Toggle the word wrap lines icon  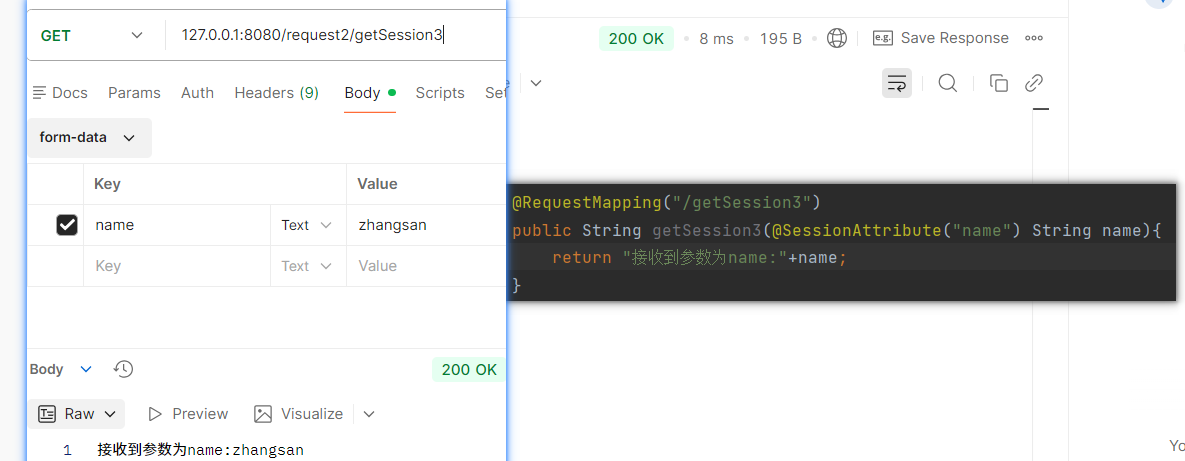pos(897,83)
